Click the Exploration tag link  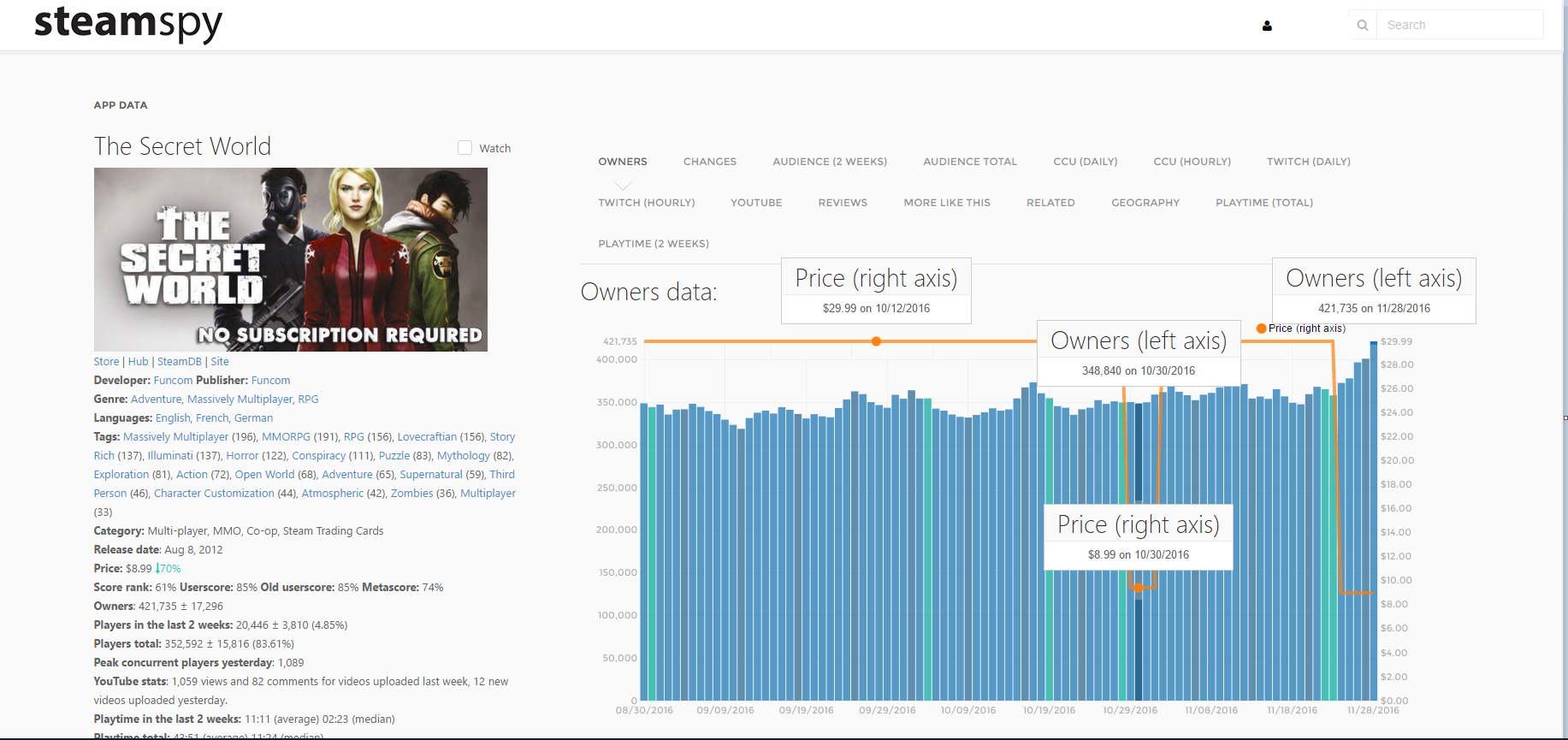[x=121, y=475]
